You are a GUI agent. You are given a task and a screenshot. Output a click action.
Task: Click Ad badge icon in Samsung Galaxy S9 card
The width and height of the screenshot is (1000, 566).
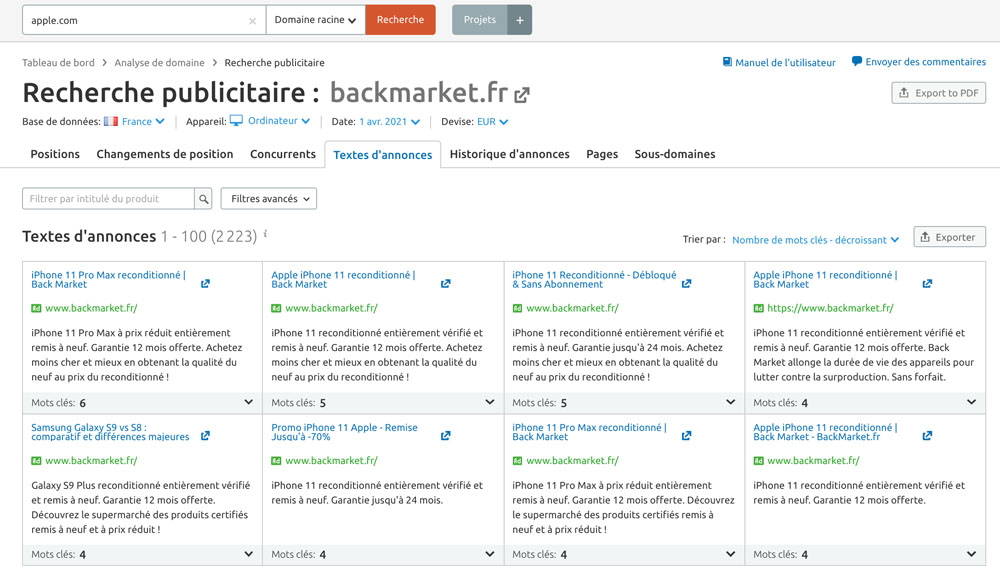click(36, 461)
